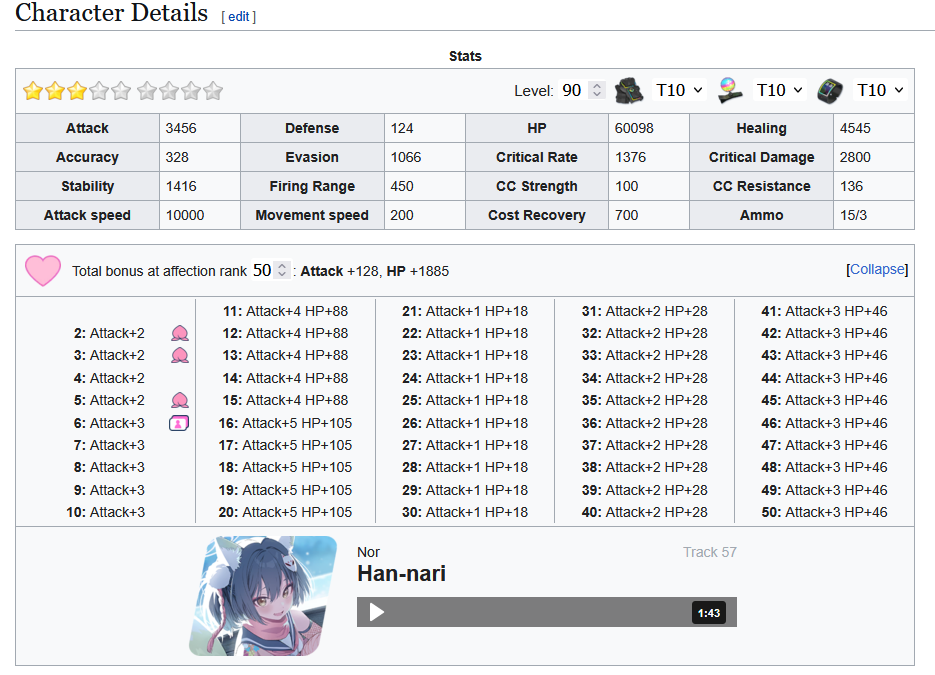Click the Evasion value 1066

pyautogui.click(x=406, y=157)
